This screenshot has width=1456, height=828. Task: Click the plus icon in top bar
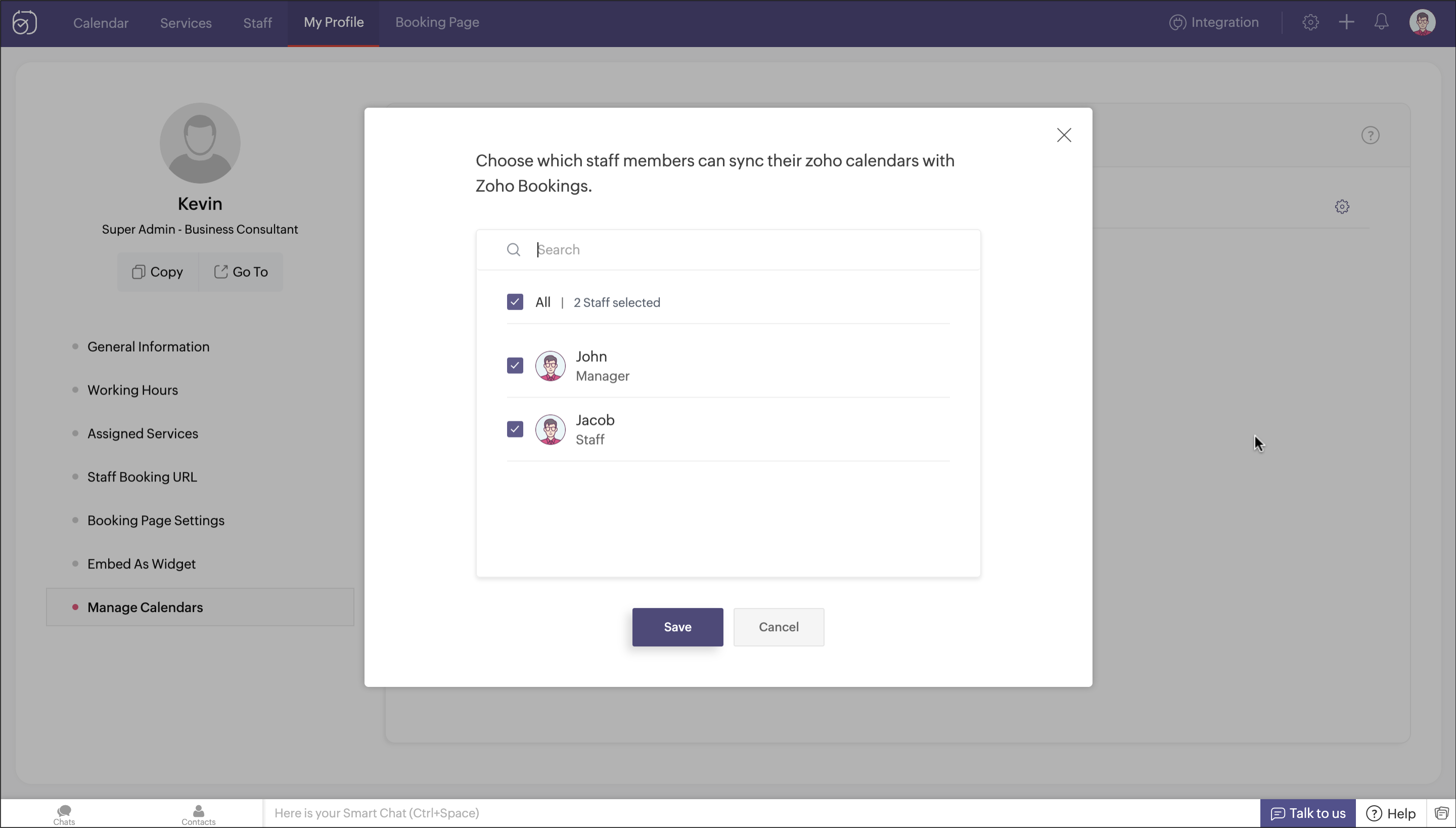pyautogui.click(x=1346, y=23)
